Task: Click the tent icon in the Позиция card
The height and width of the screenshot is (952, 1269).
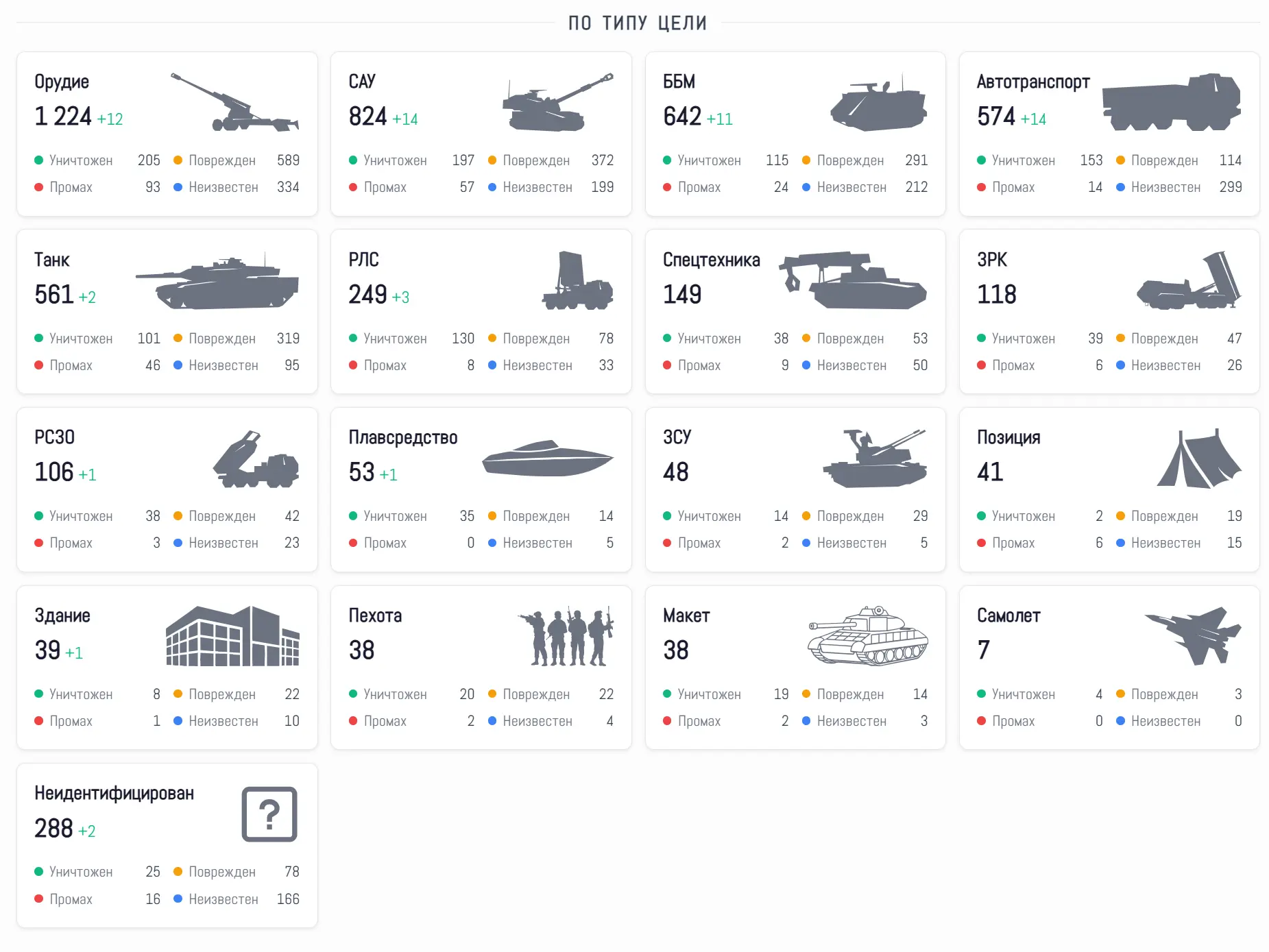Action: [1199, 458]
